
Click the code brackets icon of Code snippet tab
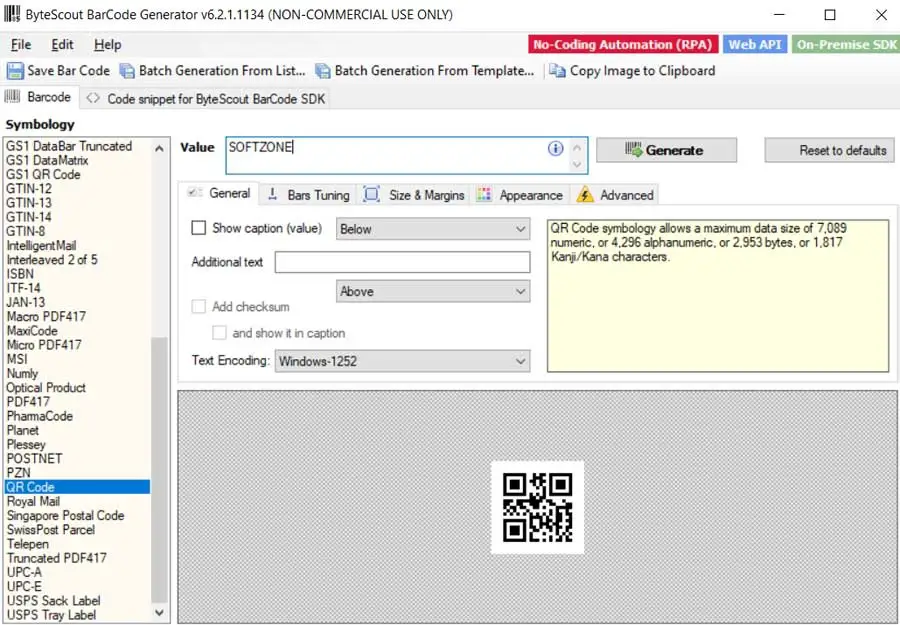point(93,98)
